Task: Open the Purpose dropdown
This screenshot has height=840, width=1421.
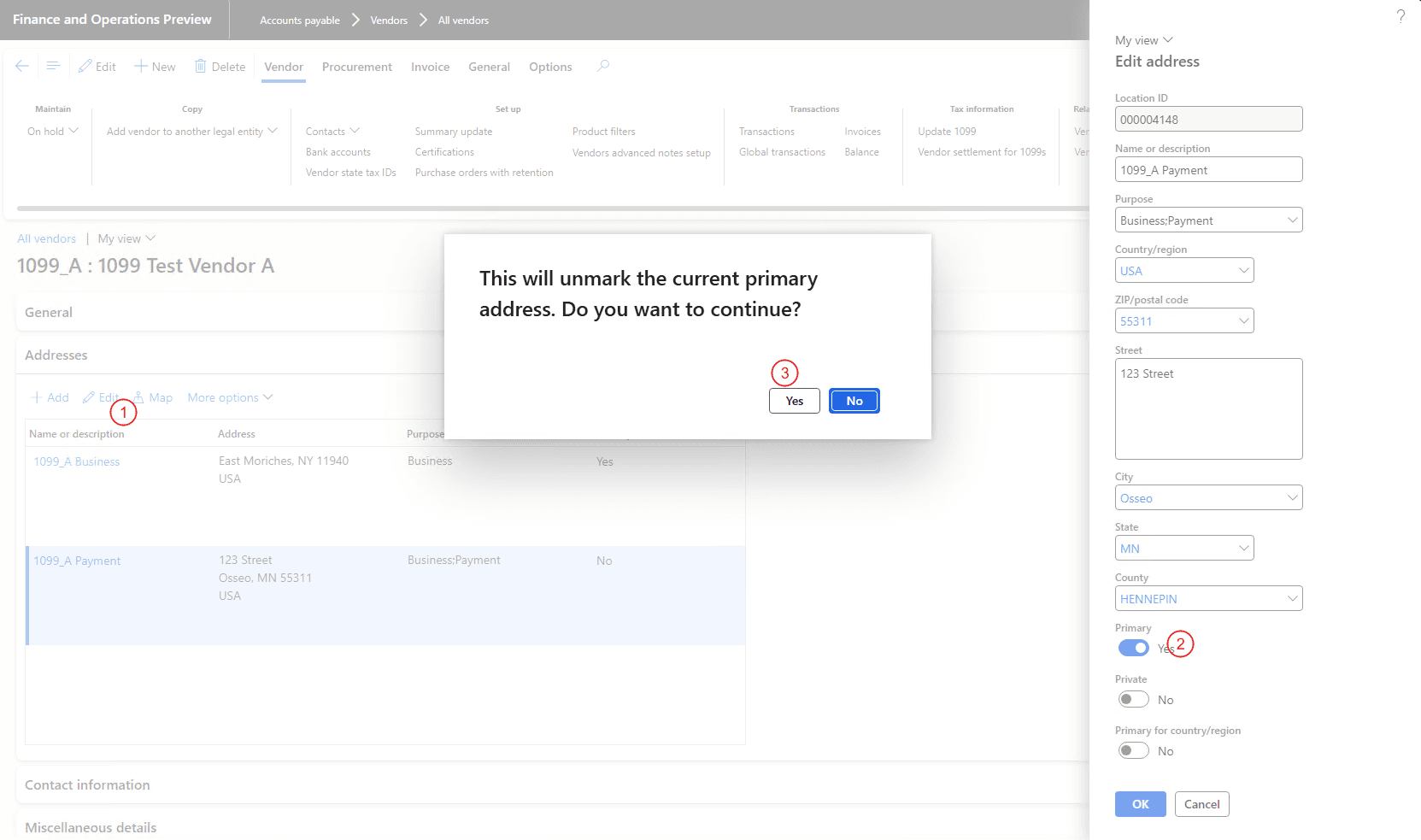Action: [x=1293, y=220]
